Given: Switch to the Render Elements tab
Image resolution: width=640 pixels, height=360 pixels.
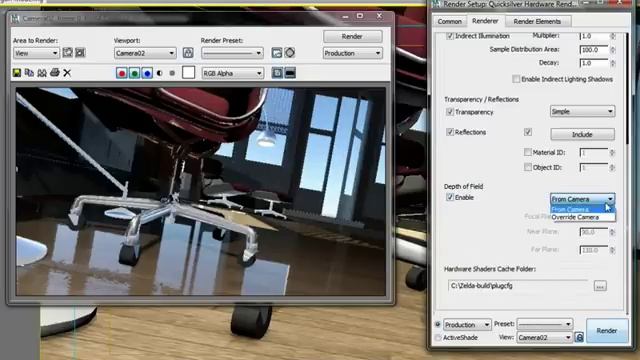Looking at the screenshot, I should tap(537, 21).
